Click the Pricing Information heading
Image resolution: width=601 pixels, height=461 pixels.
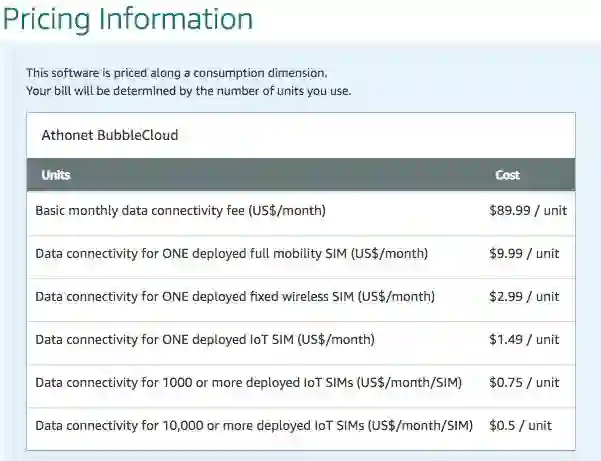[x=127, y=18]
